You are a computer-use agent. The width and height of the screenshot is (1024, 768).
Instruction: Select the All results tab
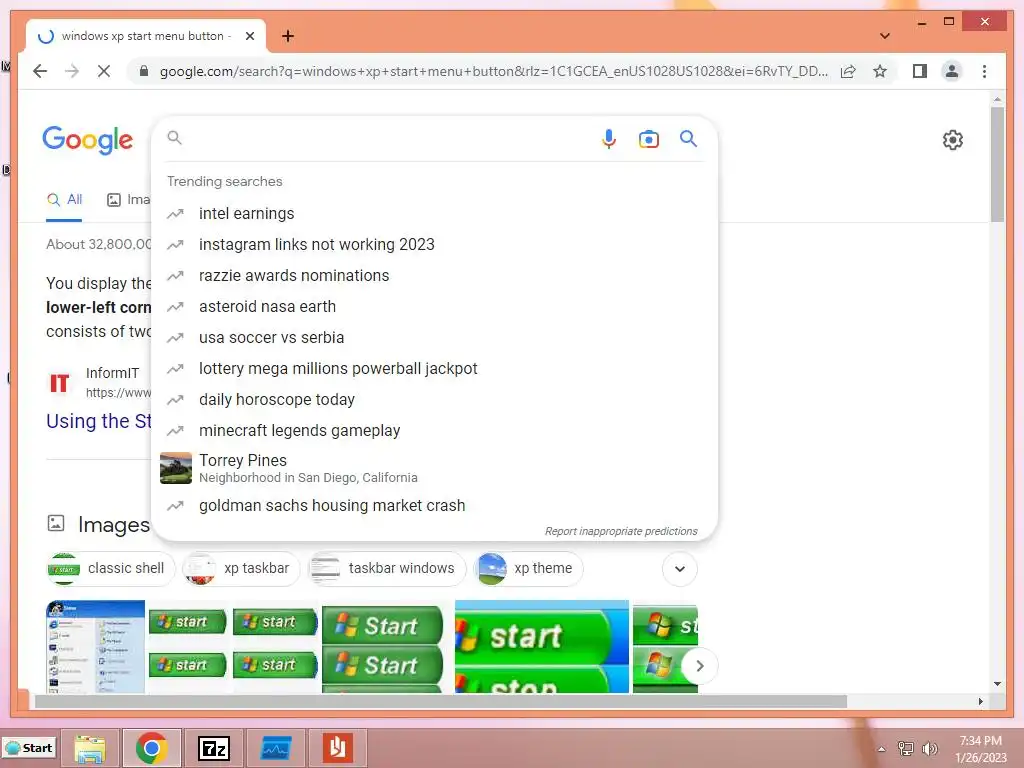pos(64,200)
